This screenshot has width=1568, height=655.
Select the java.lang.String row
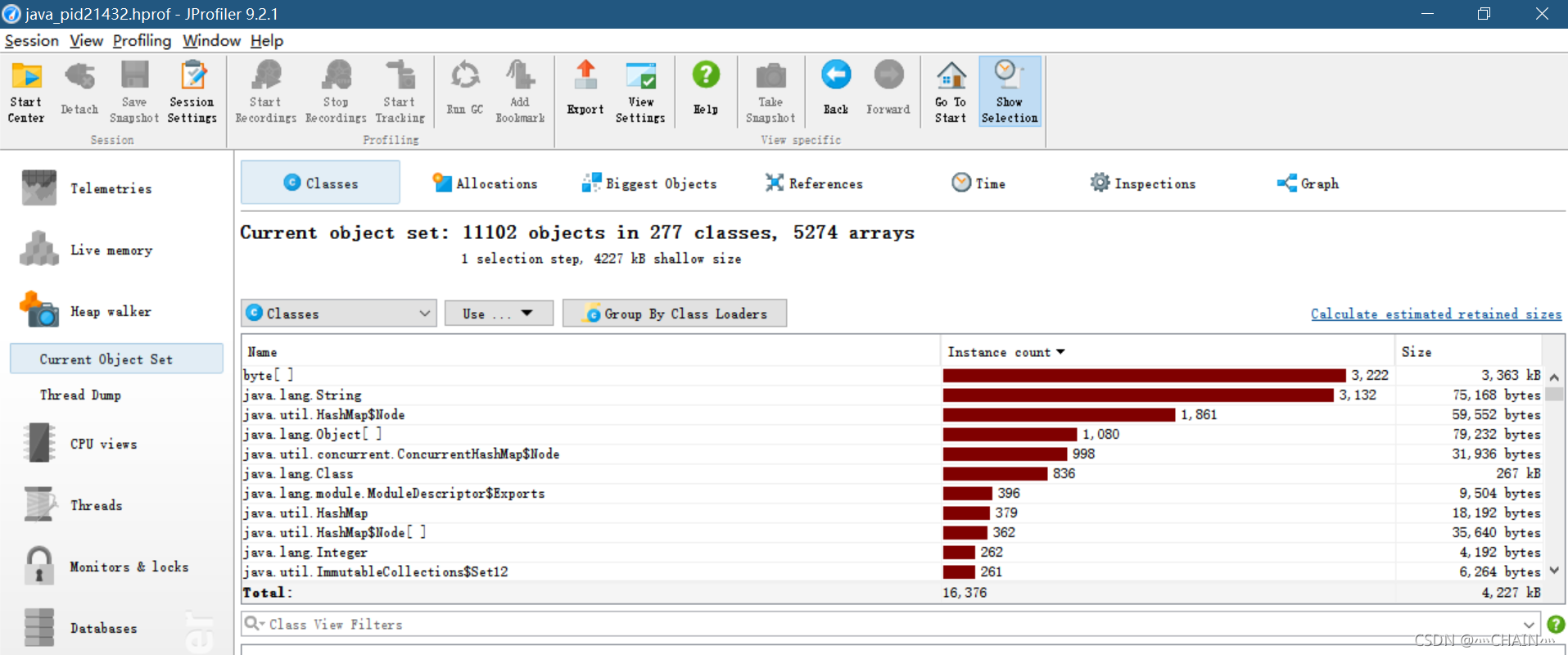tap(892, 395)
